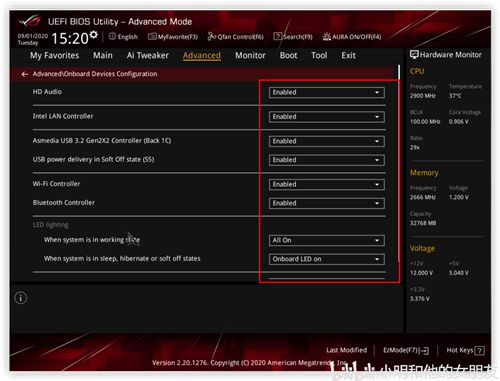Image resolution: width=500 pixels, height=381 pixels.
Task: Toggle AURA ON/OFF(F4)
Action: click(x=352, y=37)
